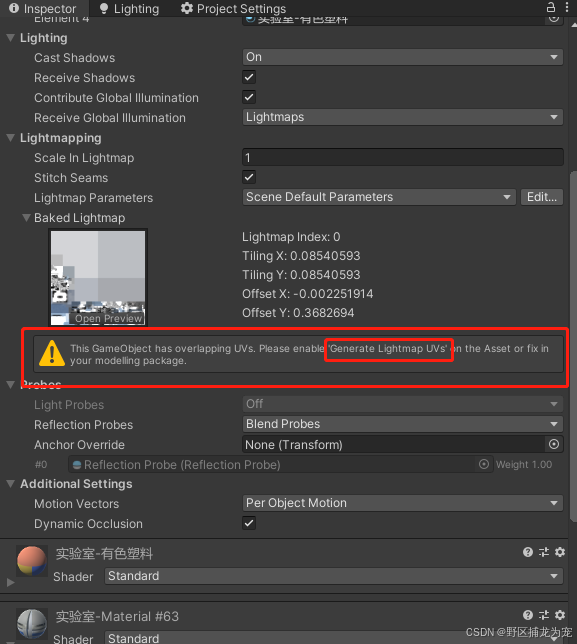The width and height of the screenshot is (577, 644).
Task: Click the Offset Y: 0.3682694 value
Action: [298, 313]
